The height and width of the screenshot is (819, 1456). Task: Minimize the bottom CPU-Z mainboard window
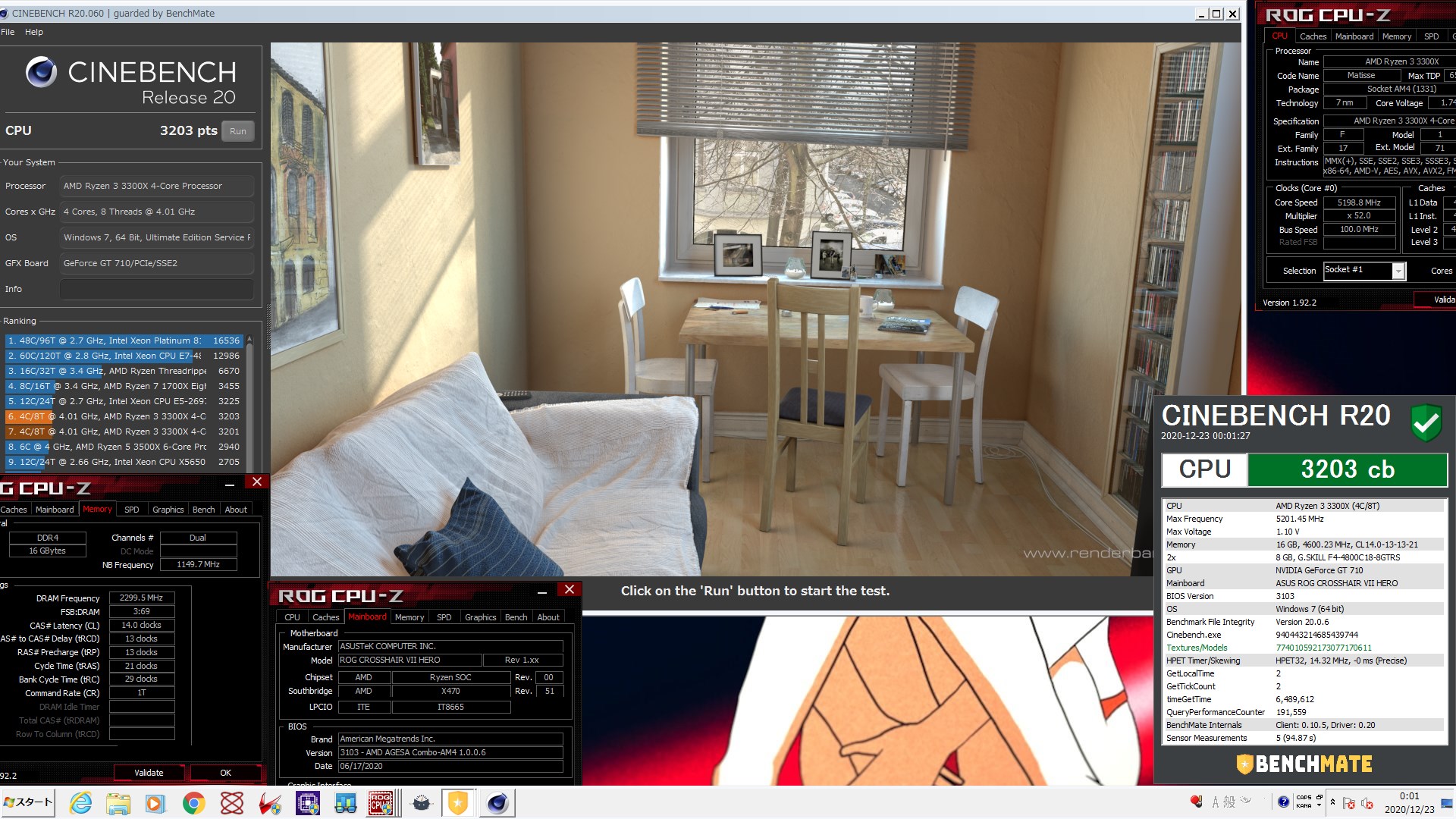(542, 591)
